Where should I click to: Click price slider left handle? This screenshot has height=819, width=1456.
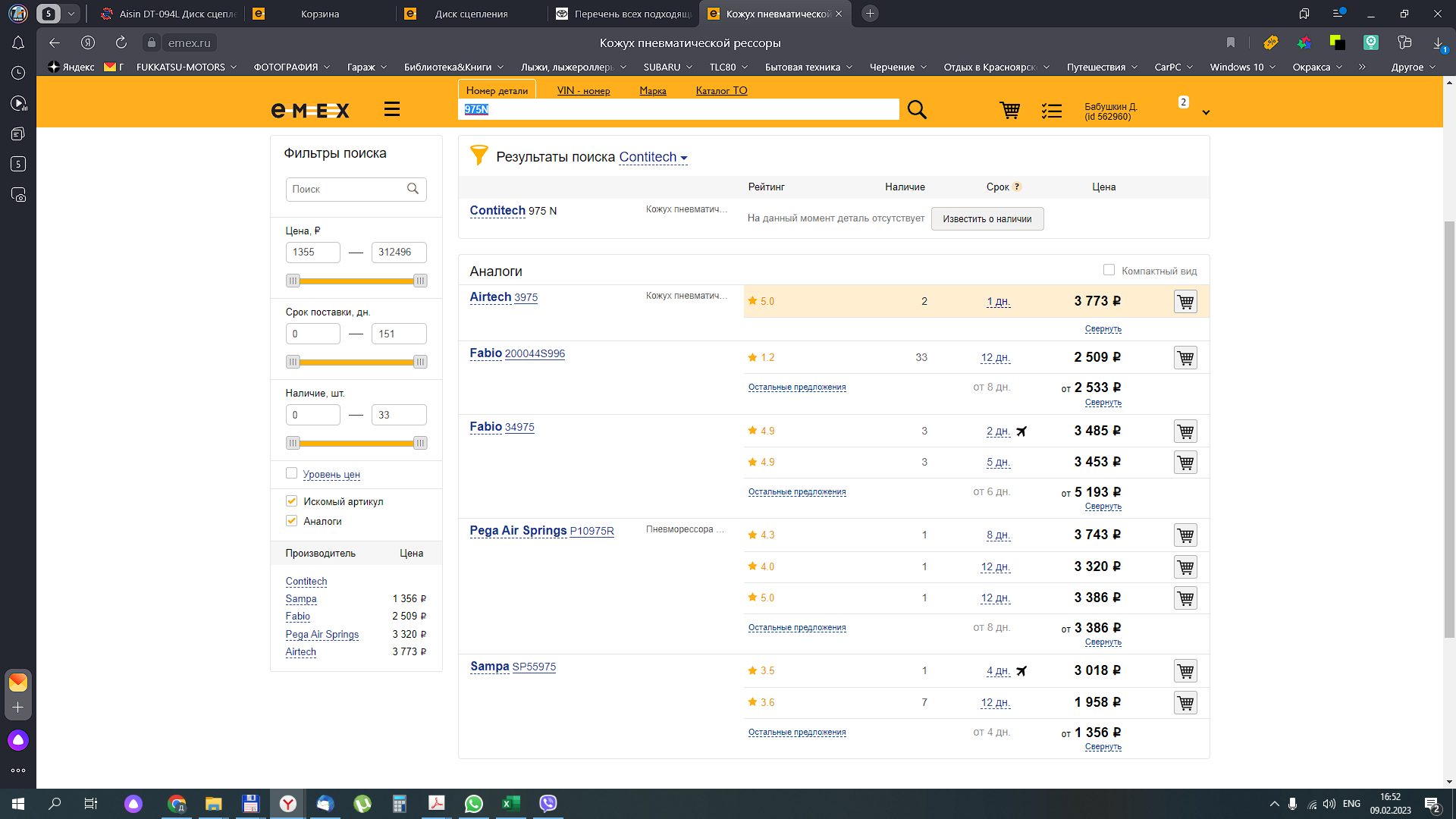(293, 281)
